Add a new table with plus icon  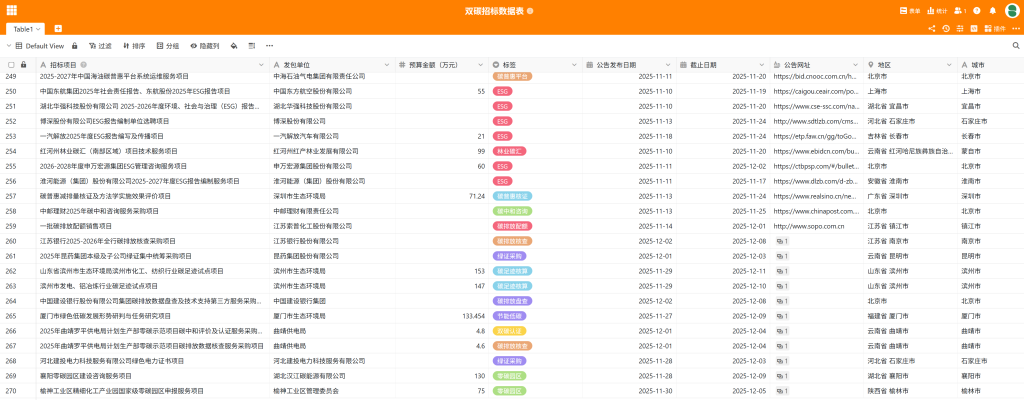pyautogui.click(x=58, y=29)
